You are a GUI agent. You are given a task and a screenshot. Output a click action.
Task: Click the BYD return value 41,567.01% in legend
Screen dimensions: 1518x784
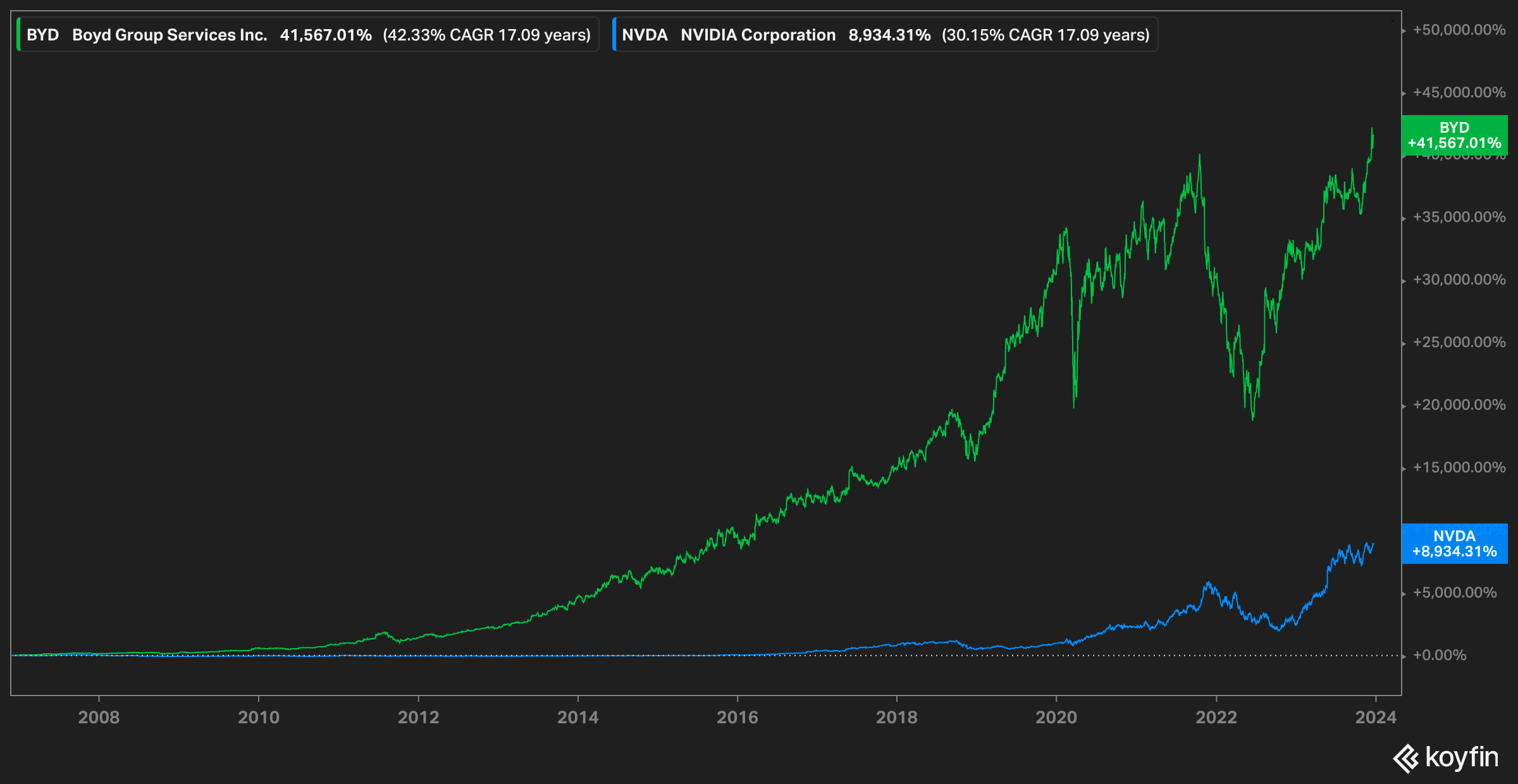(x=326, y=35)
